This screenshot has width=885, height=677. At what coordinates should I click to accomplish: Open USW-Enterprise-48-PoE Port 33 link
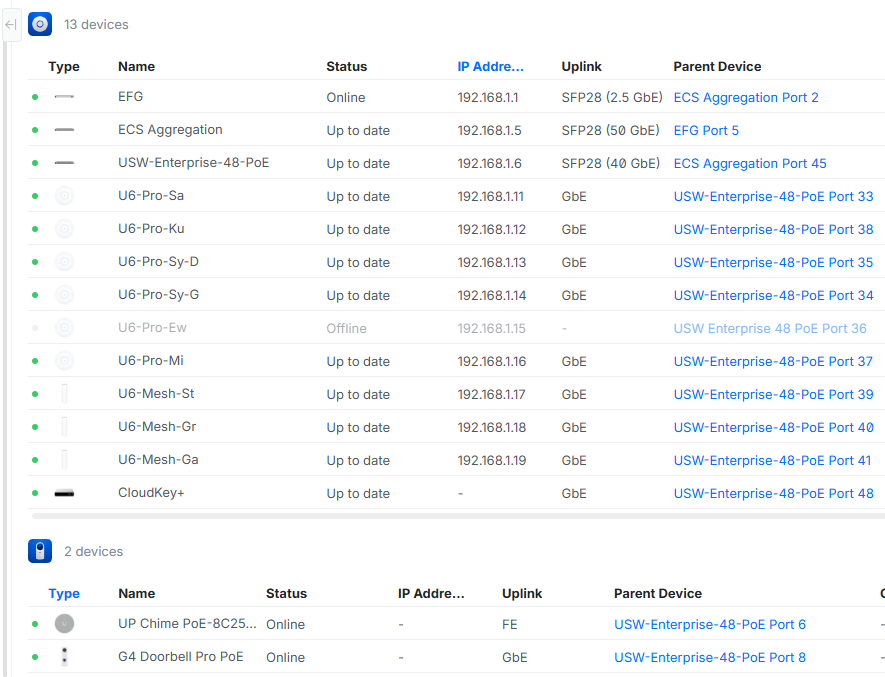coord(773,196)
